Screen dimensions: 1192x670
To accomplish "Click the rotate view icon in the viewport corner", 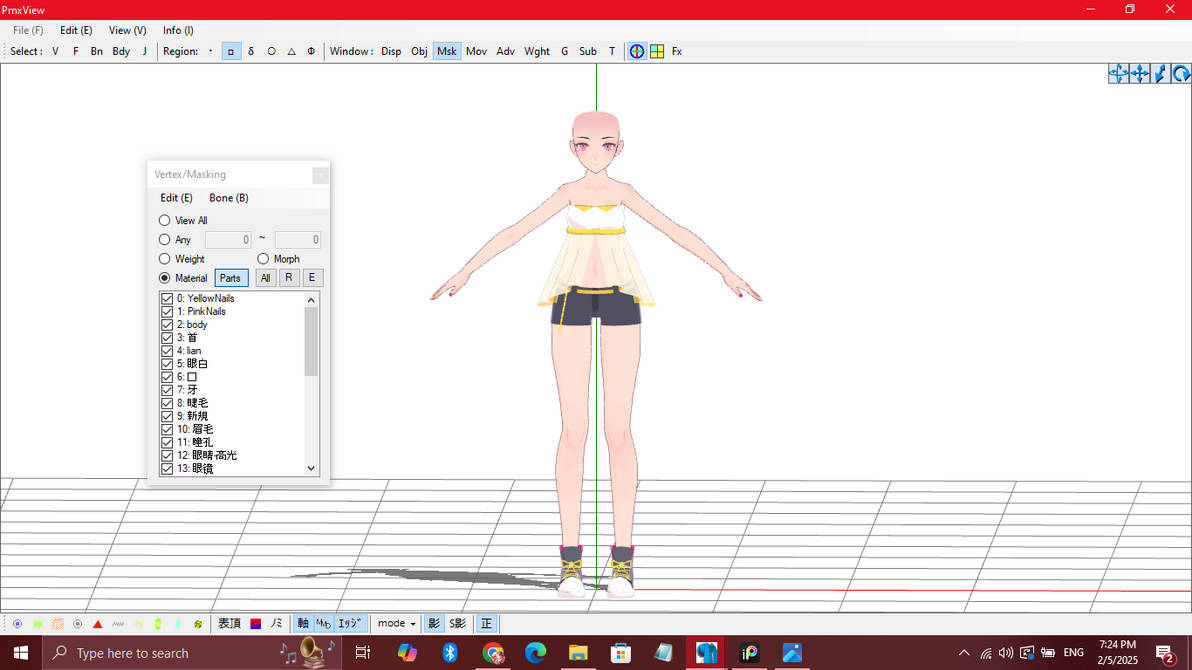I will tap(1181, 74).
